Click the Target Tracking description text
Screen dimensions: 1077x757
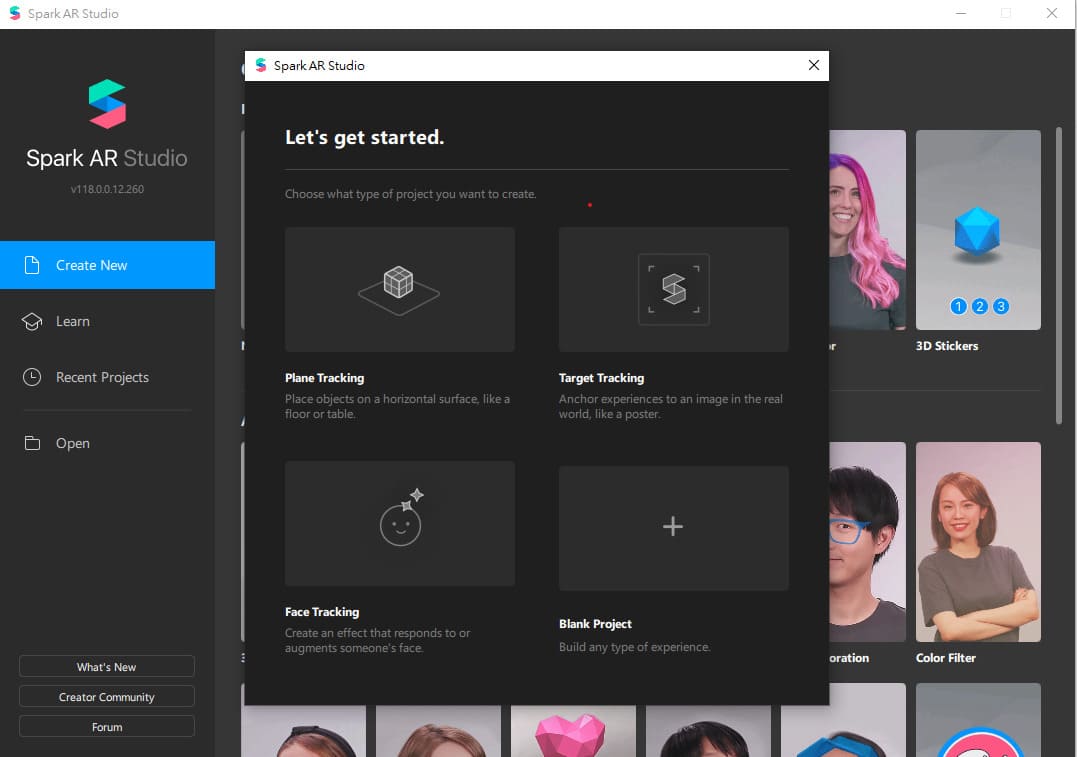(x=671, y=407)
